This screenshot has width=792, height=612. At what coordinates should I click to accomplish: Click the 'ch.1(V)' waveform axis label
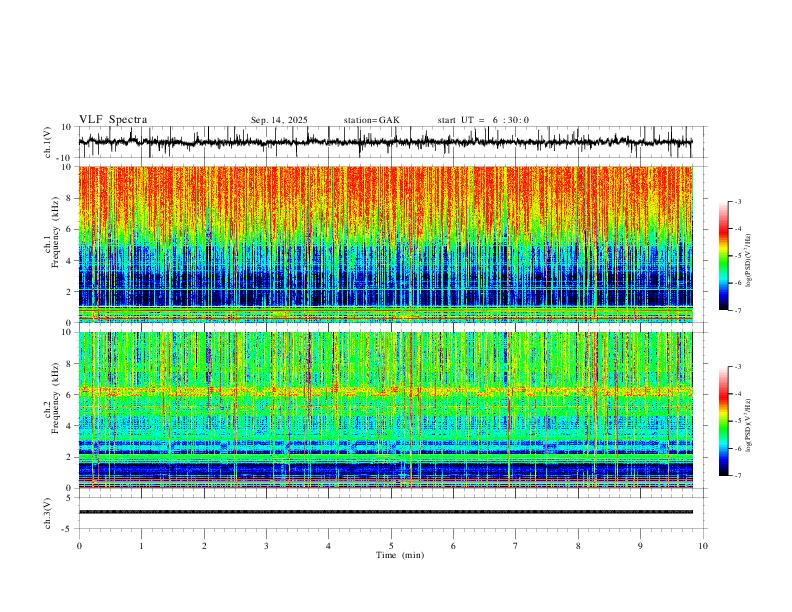[x=48, y=142]
